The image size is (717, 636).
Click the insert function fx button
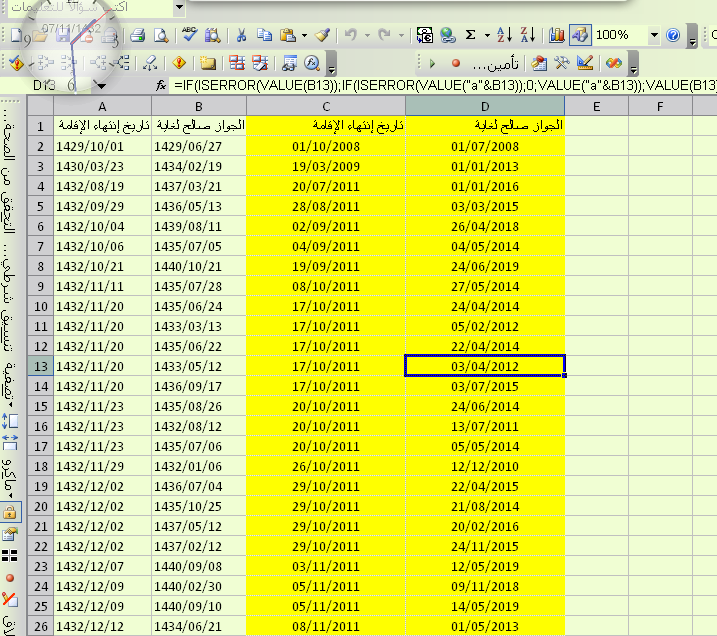pyautogui.click(x=160, y=86)
